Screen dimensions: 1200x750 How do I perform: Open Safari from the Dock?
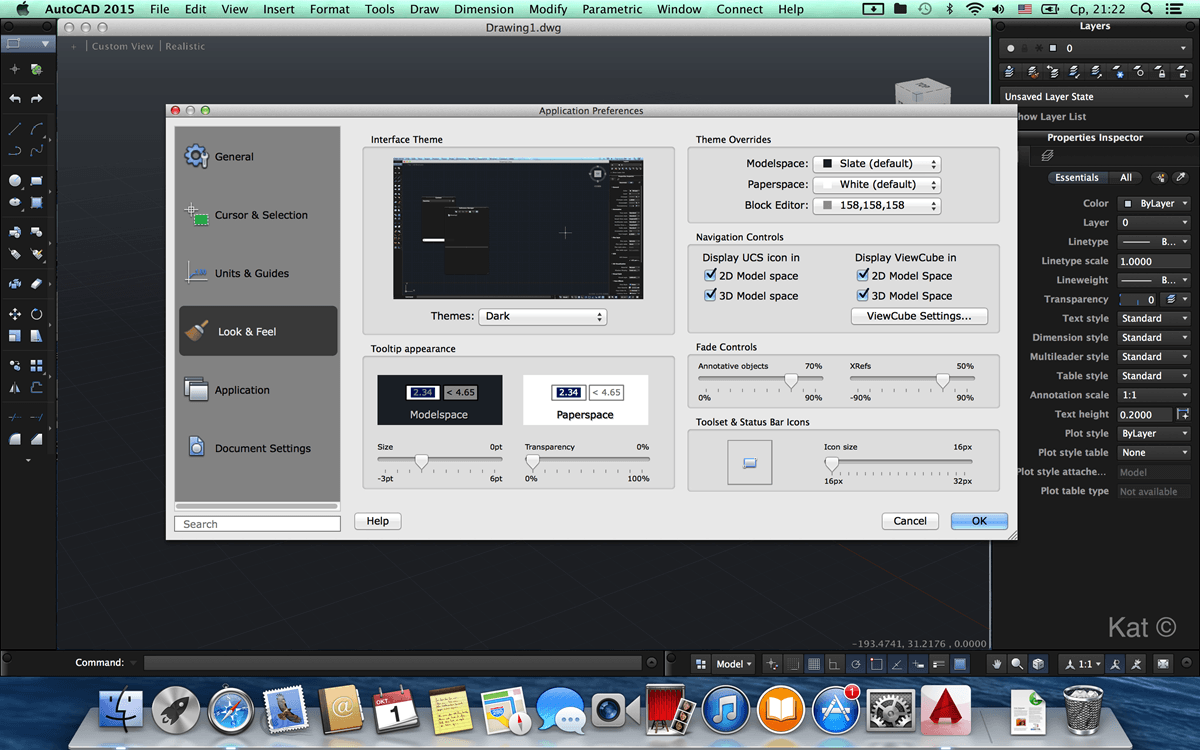(231, 711)
